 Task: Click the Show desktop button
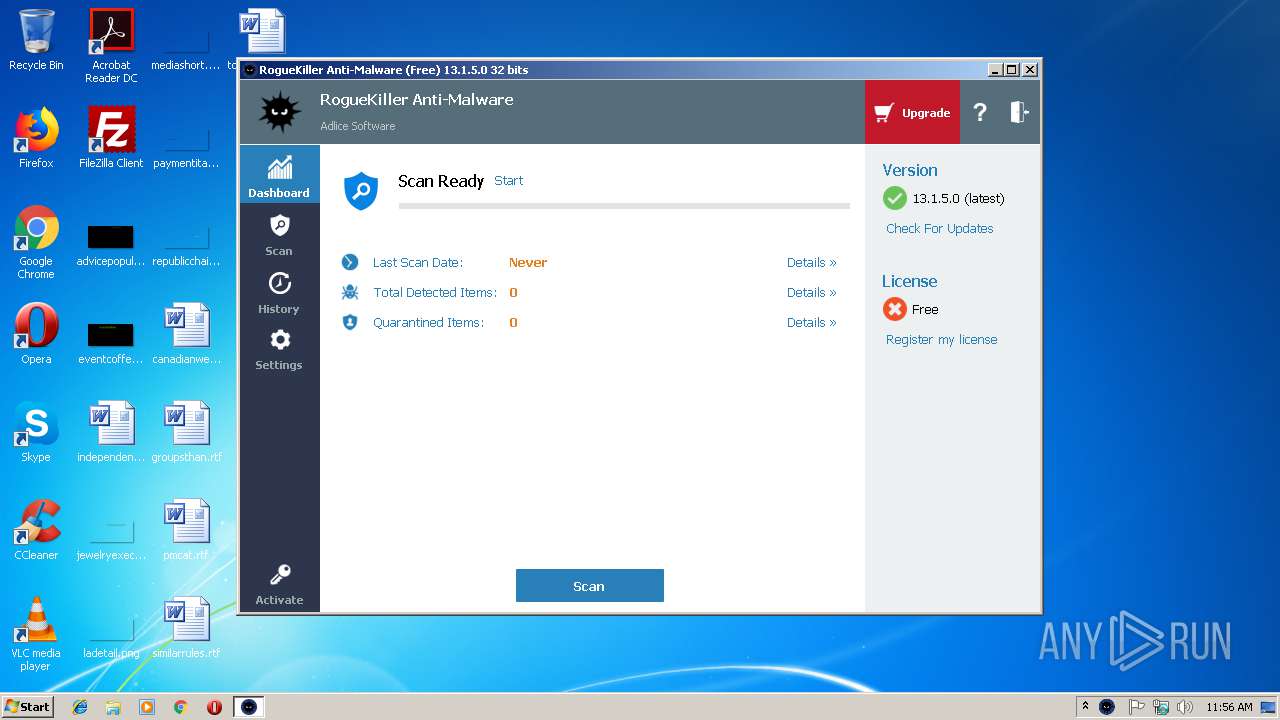(1268, 707)
